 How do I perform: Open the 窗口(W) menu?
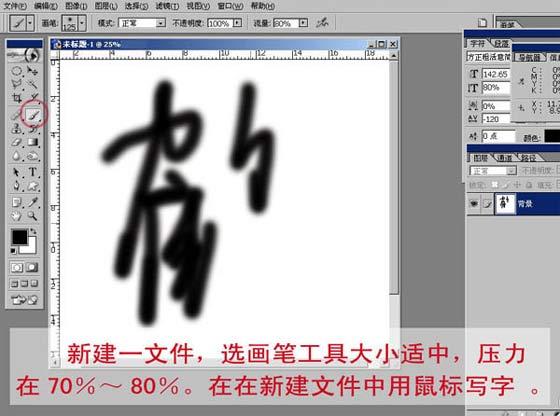(x=230, y=6)
